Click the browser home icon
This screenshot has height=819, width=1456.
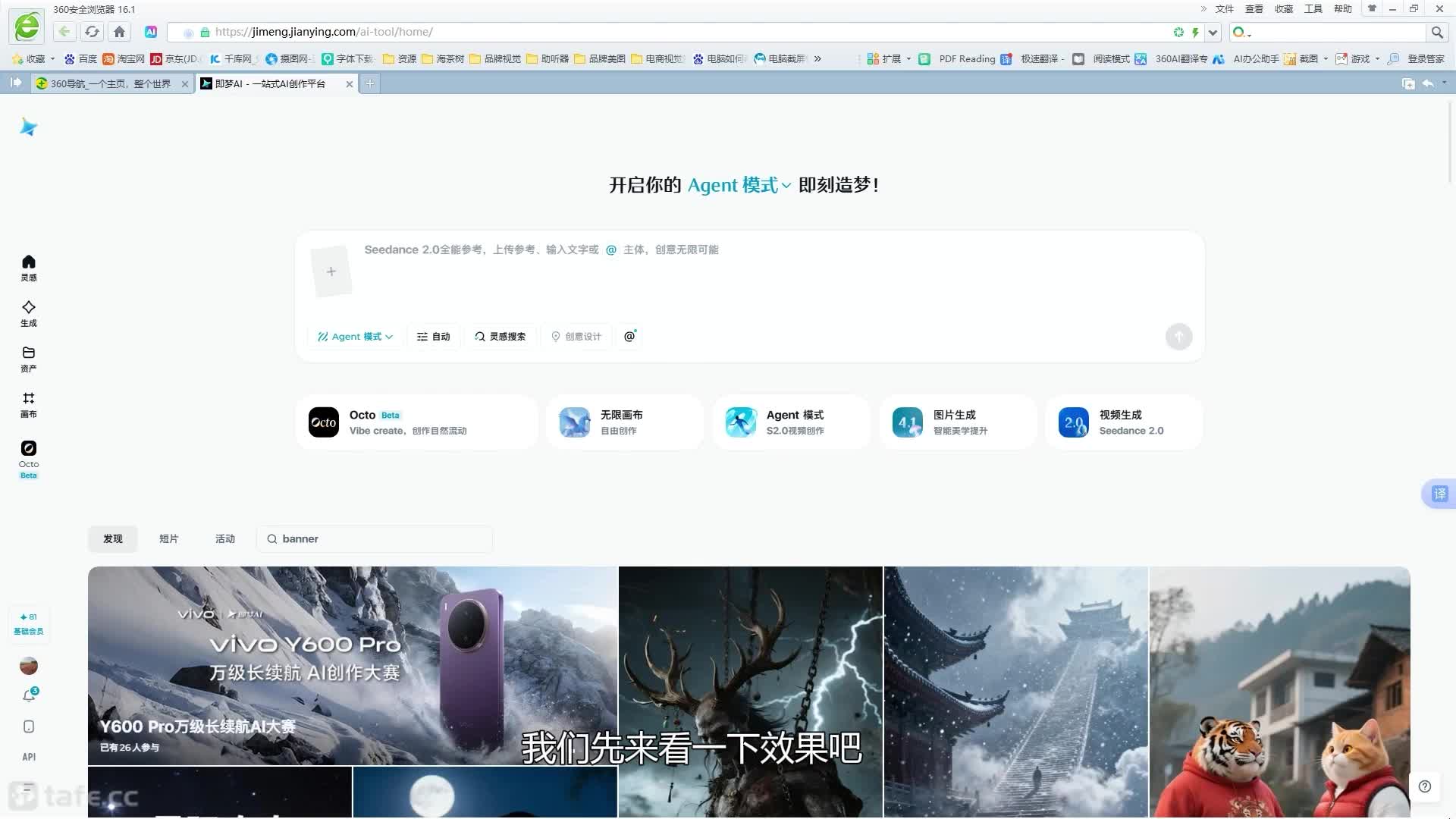coord(119,32)
